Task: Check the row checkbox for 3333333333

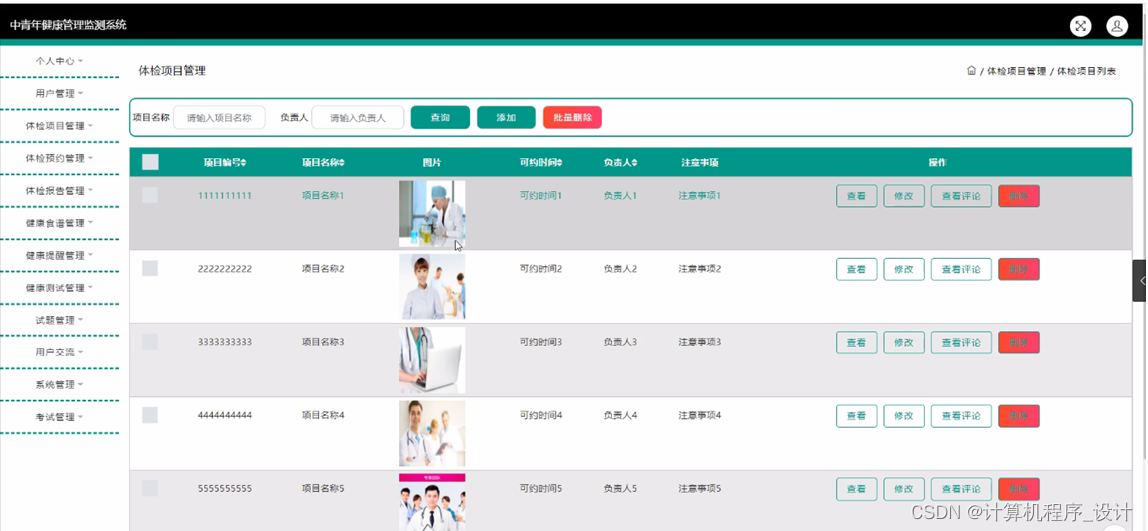Action: pos(150,341)
